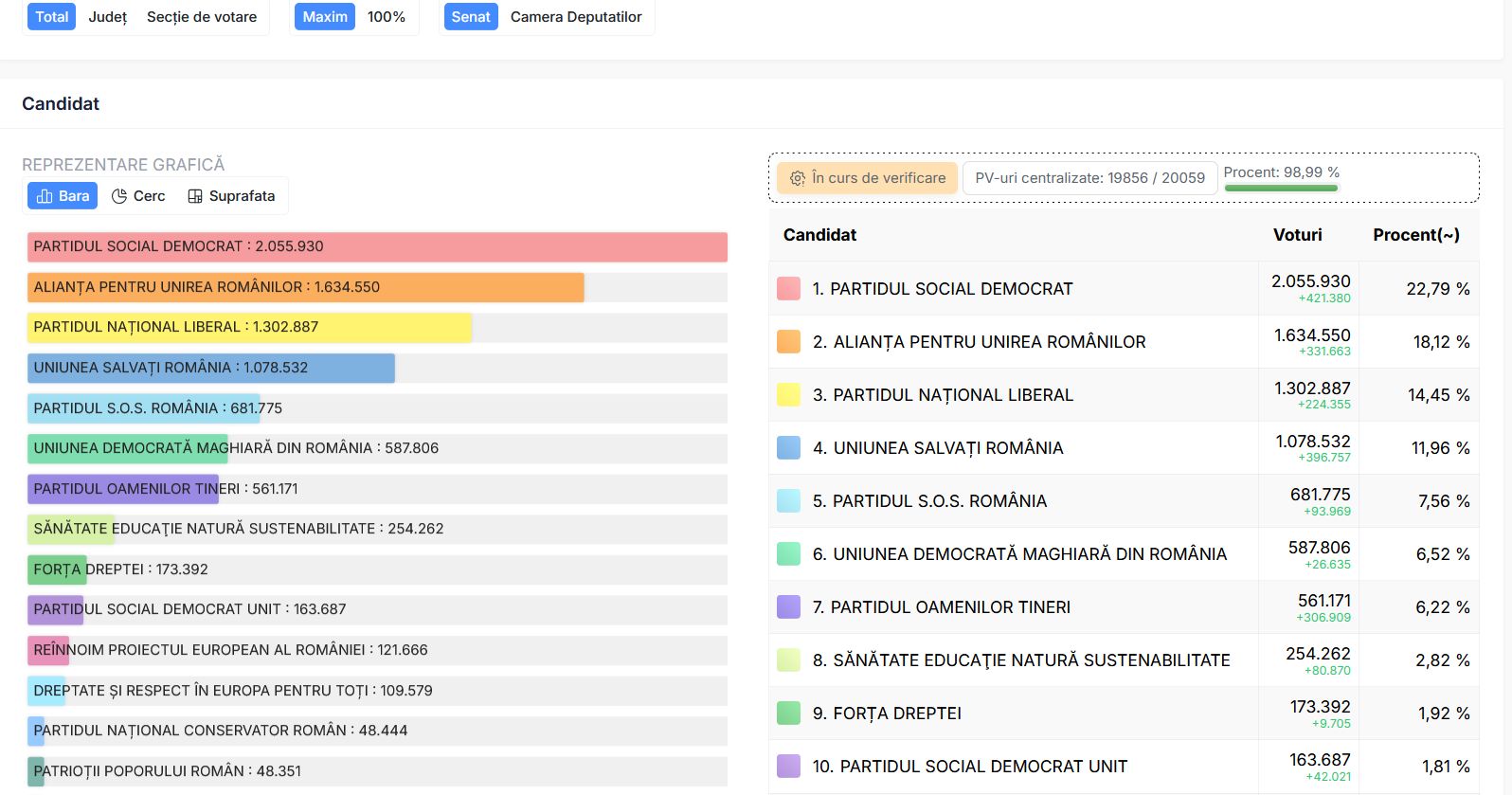Click table row 9. FORȚA DREPTEI
The height and width of the screenshot is (795, 1512).
(x=1124, y=714)
